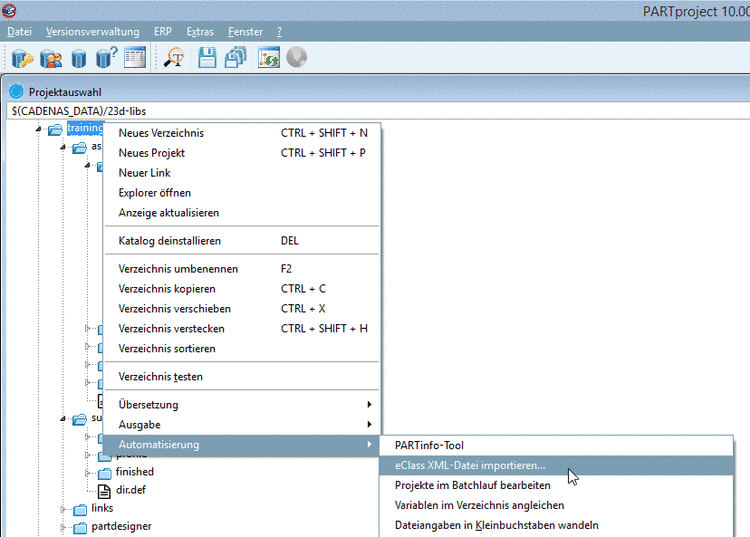Screen dimensions: 750x537
Task: Click the file icon next to dir.def
Action: [x=104, y=491]
